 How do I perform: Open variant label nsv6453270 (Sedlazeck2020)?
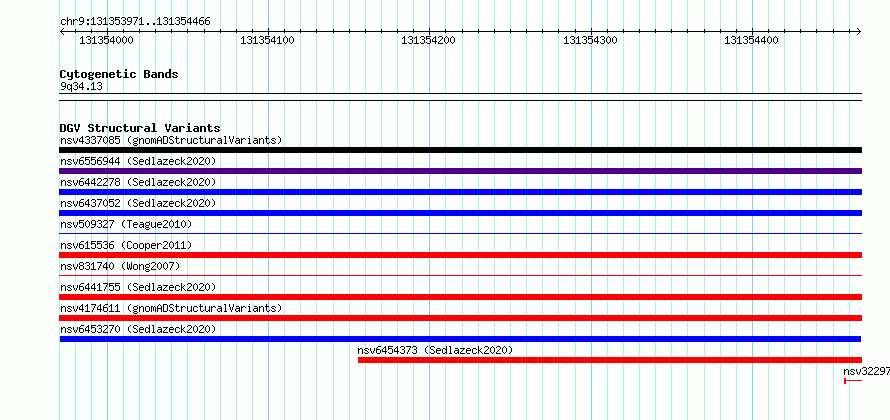[x=138, y=329]
